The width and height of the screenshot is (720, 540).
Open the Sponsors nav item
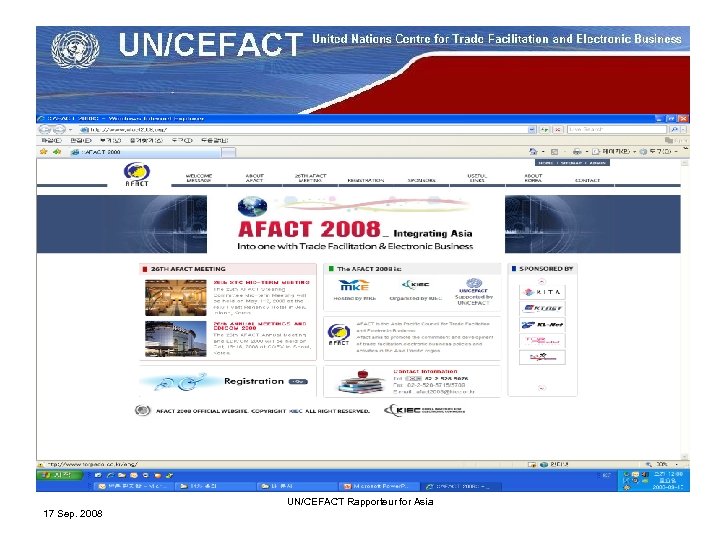pos(422,180)
